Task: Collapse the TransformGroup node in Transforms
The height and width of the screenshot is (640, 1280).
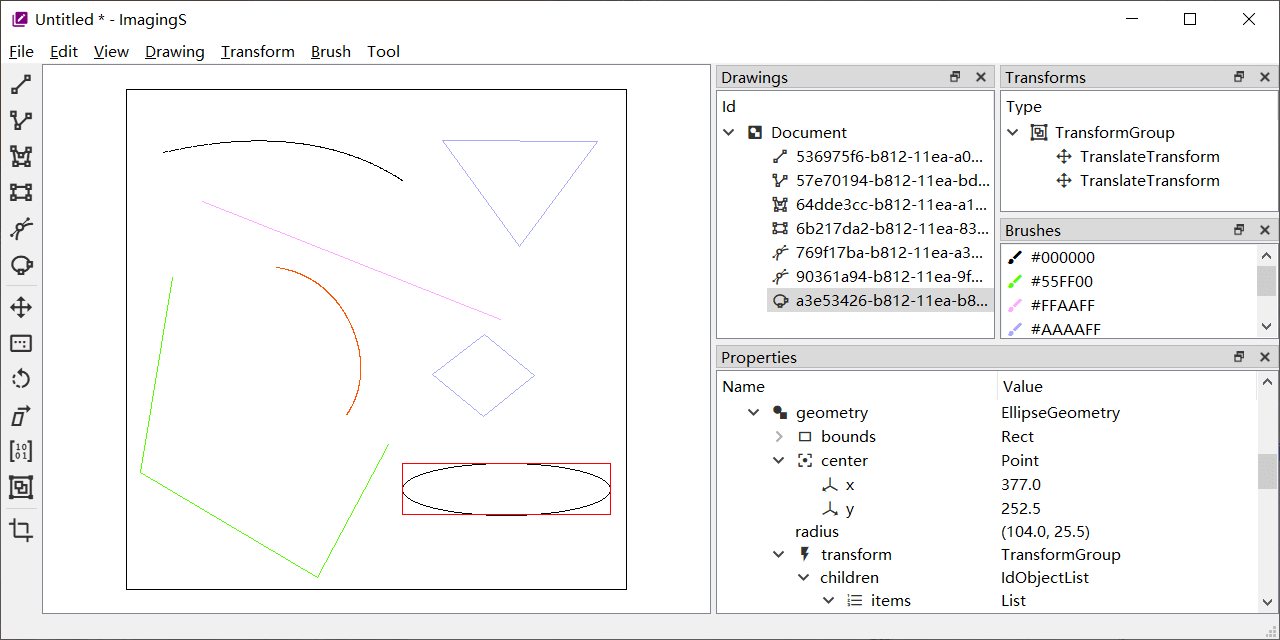Action: tap(1013, 132)
